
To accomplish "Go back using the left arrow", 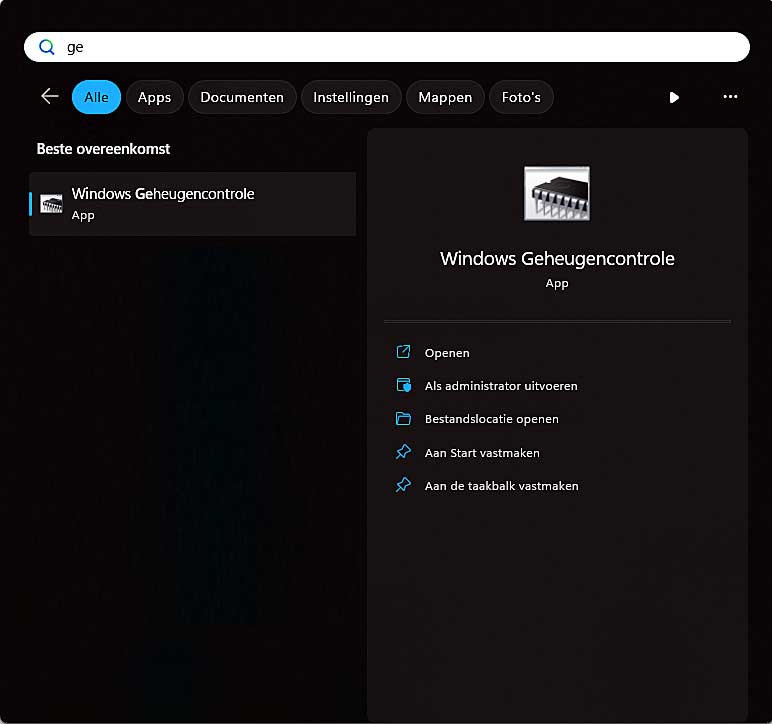I will click(x=49, y=96).
